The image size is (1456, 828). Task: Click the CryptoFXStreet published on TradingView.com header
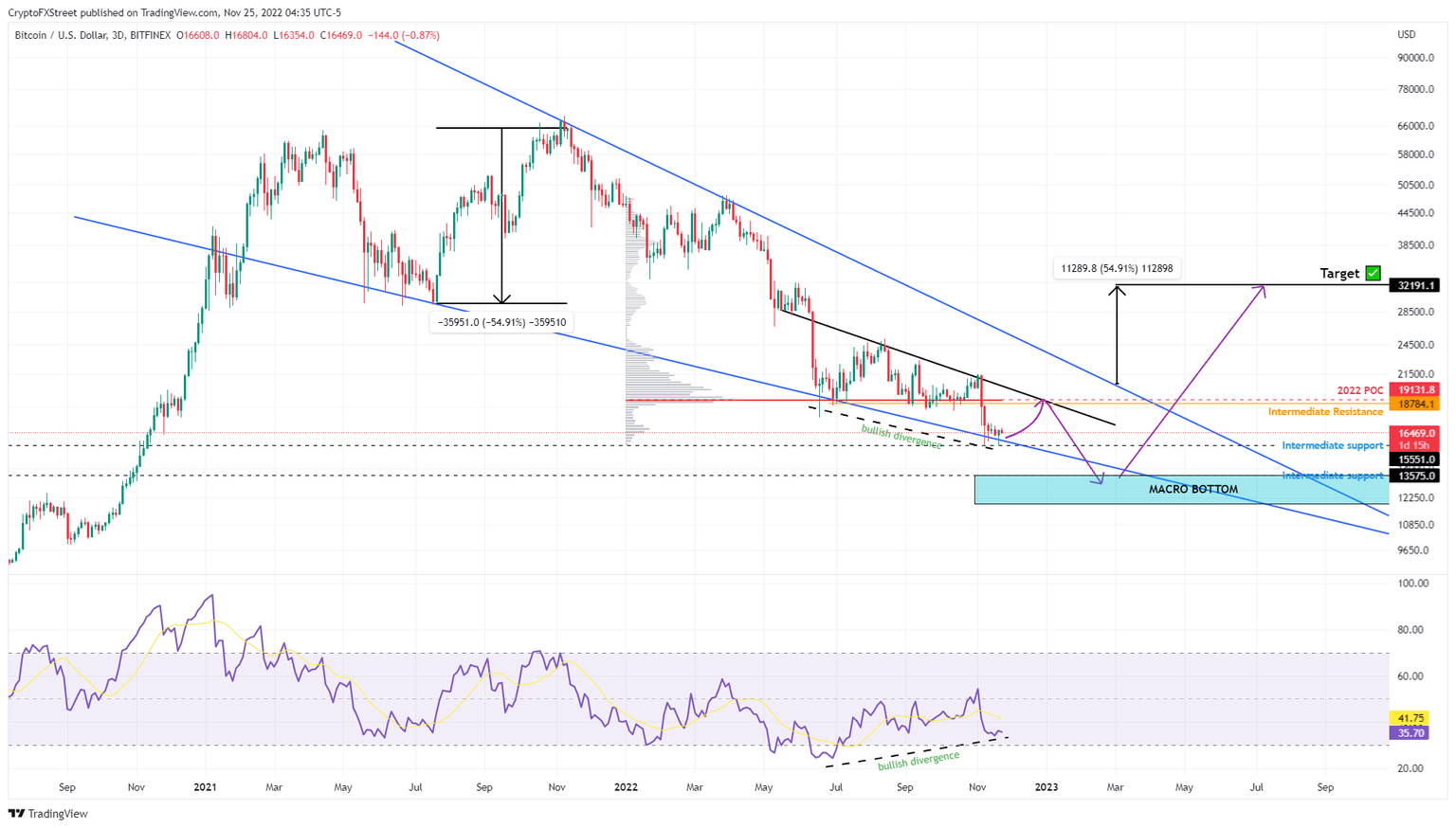pyautogui.click(x=174, y=12)
